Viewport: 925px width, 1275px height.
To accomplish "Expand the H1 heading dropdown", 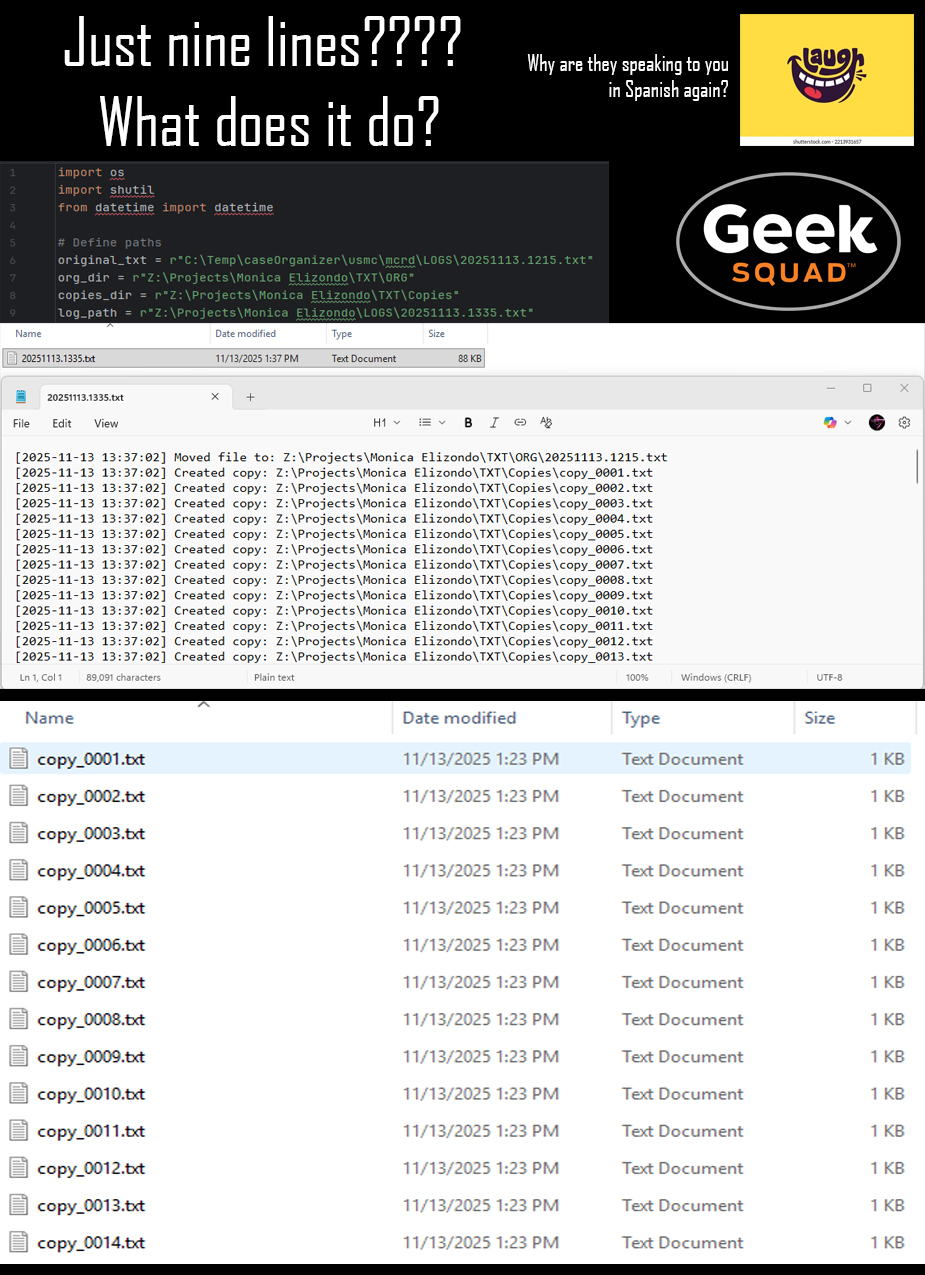I will tap(386, 423).
